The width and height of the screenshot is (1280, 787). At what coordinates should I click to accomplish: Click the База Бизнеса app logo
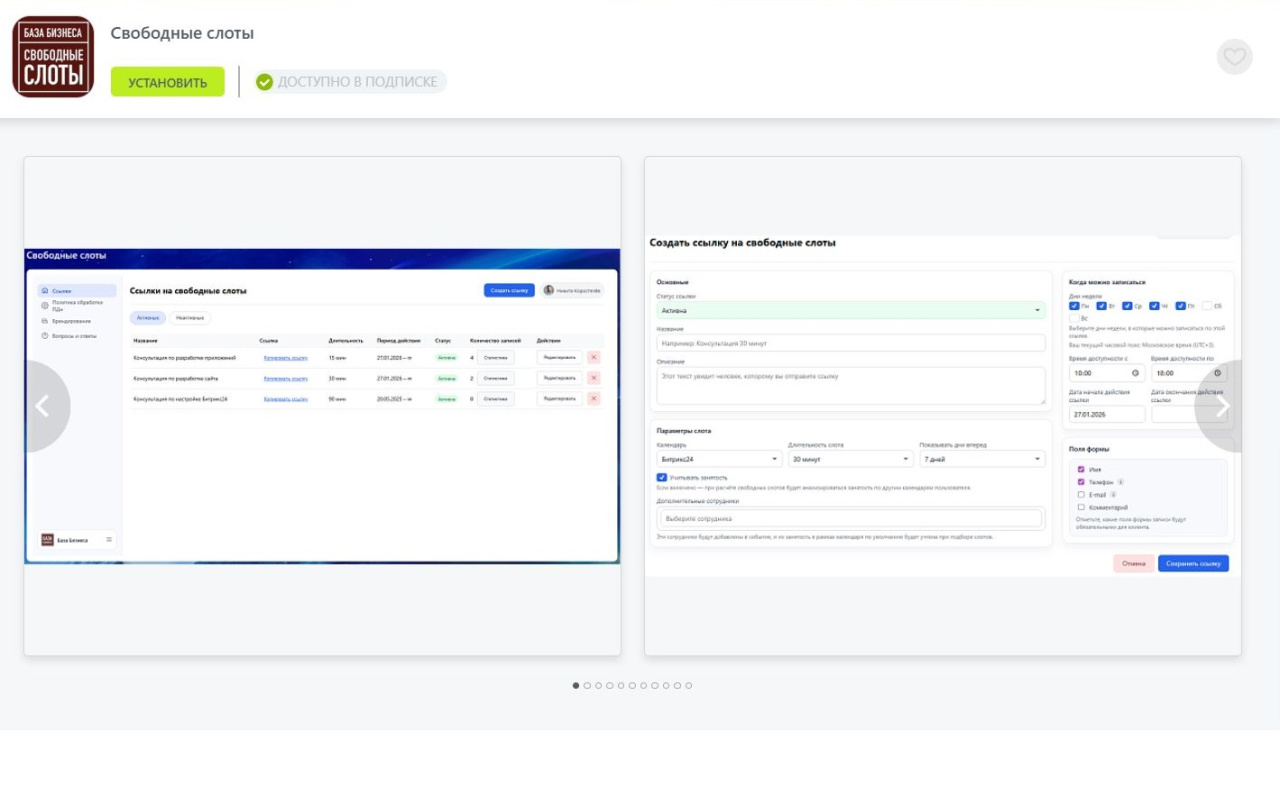click(x=53, y=57)
